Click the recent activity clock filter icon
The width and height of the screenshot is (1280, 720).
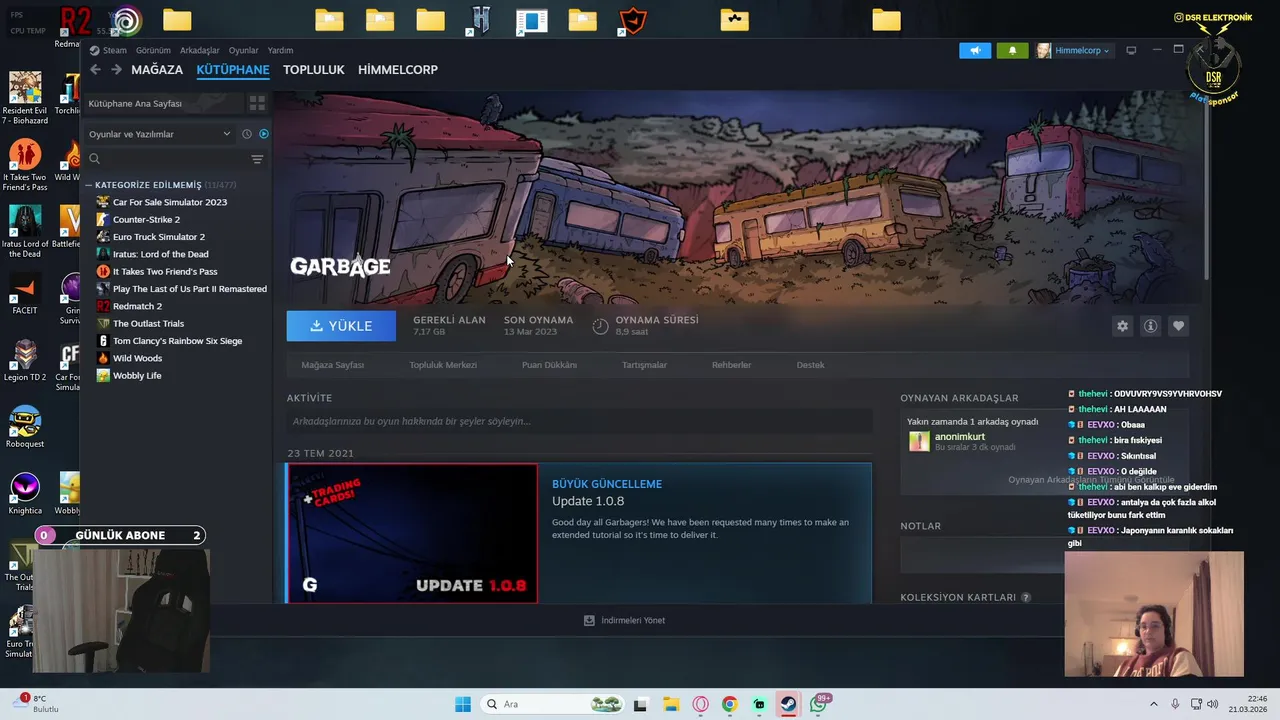[x=247, y=134]
